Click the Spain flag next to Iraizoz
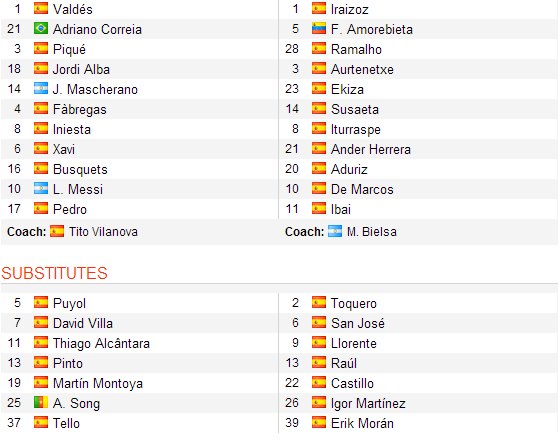Viewport: 559px width, 446px height. click(x=319, y=9)
